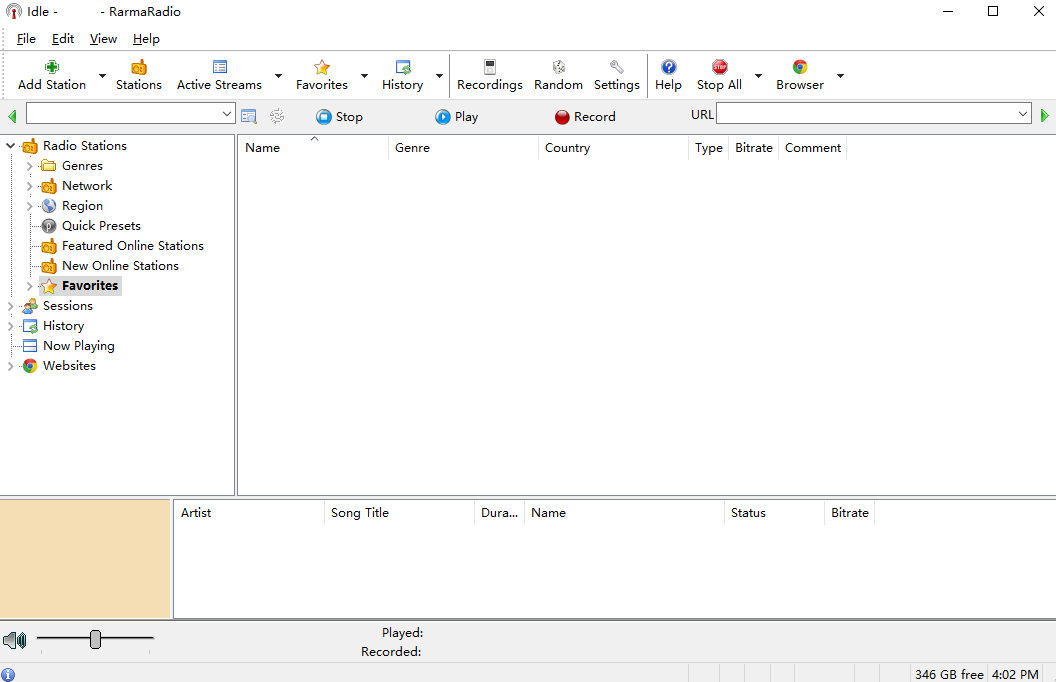
Task: Open the Active Streams dropdown arrow
Action: (278, 75)
